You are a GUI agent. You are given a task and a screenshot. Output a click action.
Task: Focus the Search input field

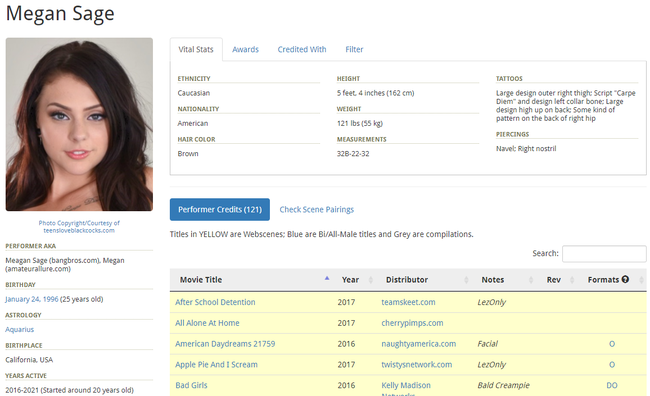click(604, 253)
